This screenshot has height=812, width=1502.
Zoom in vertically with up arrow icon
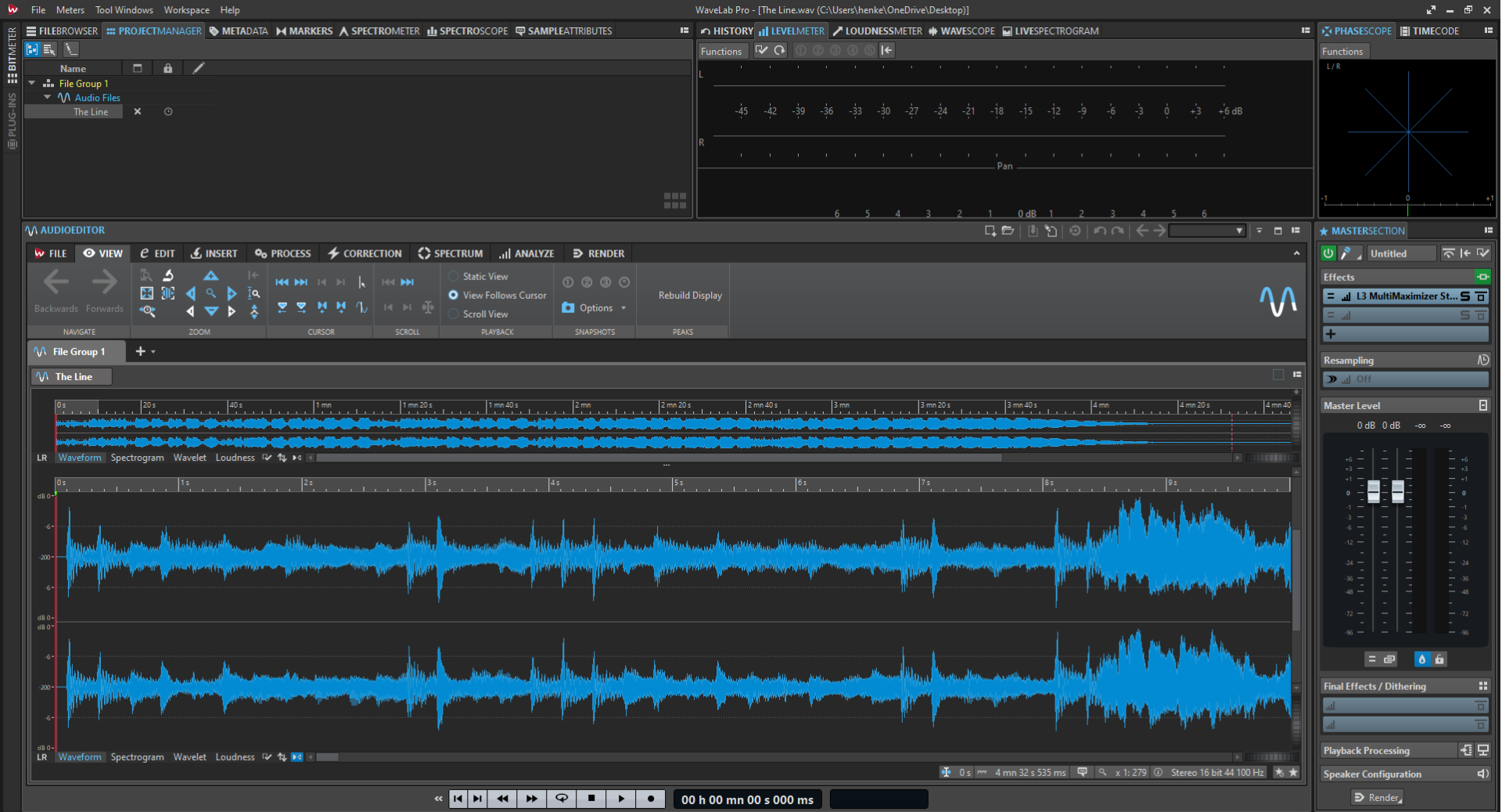(x=211, y=275)
